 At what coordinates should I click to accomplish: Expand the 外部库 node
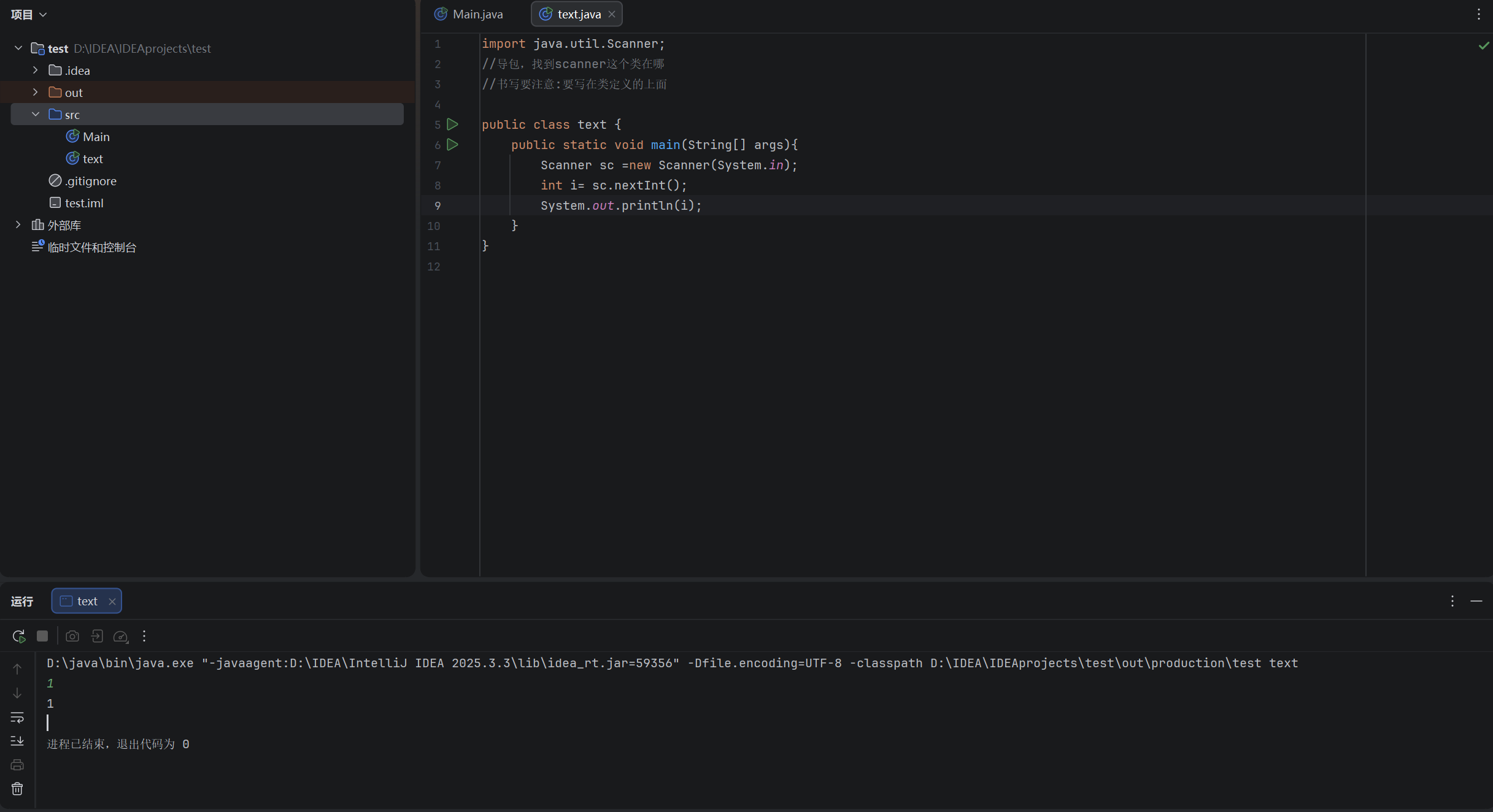click(x=18, y=225)
